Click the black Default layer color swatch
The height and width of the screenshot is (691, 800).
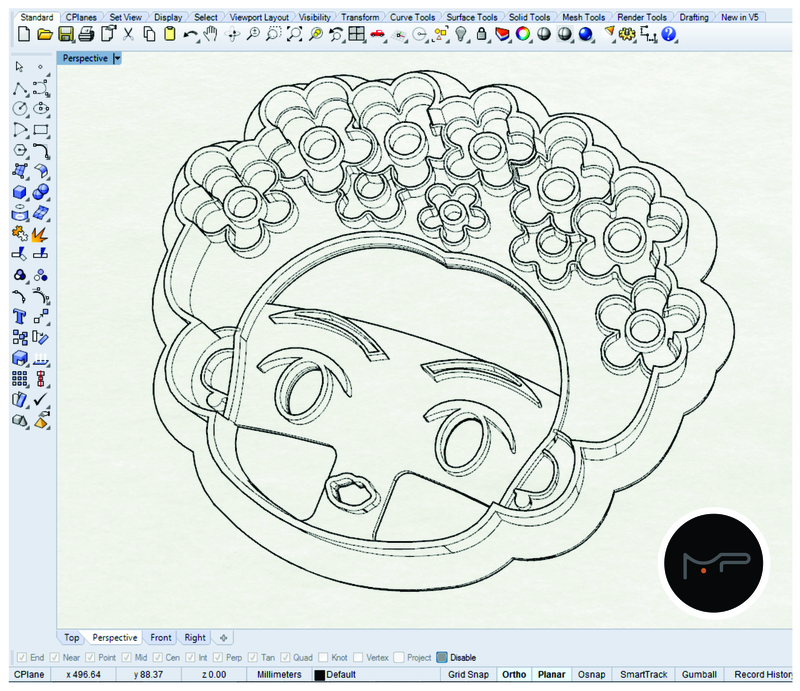tap(318, 674)
